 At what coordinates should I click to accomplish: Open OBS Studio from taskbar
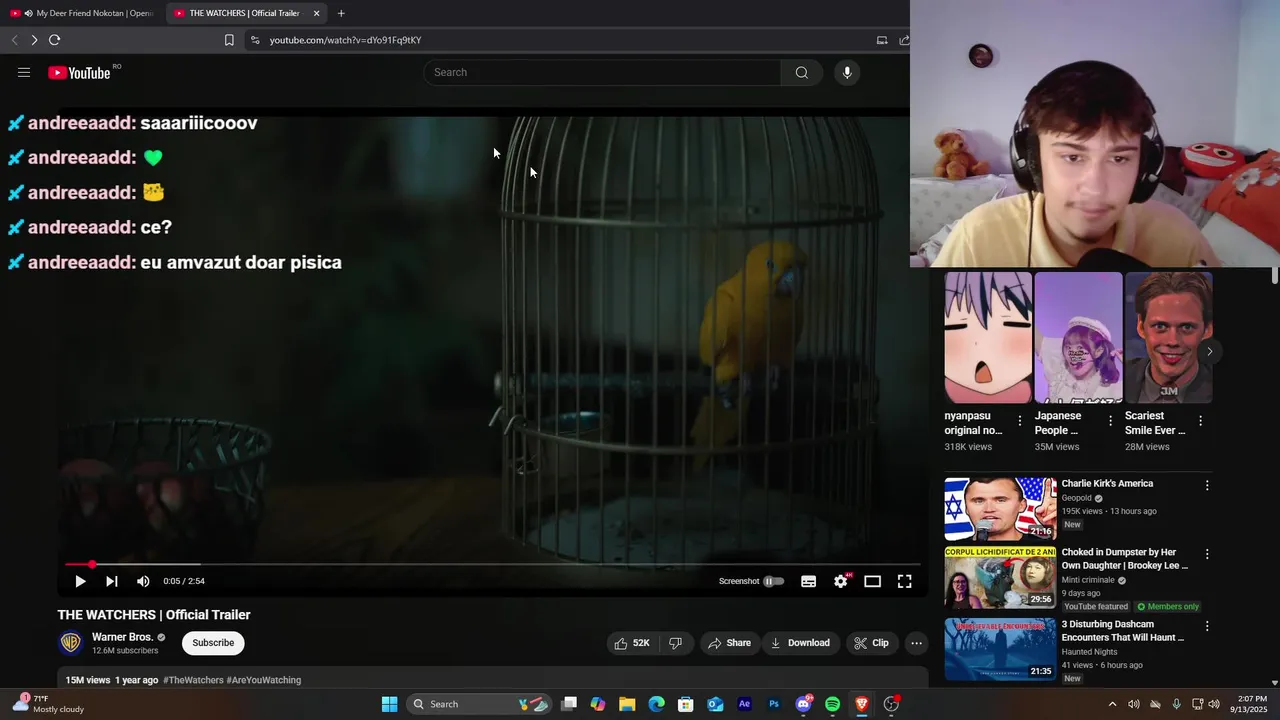(x=891, y=704)
